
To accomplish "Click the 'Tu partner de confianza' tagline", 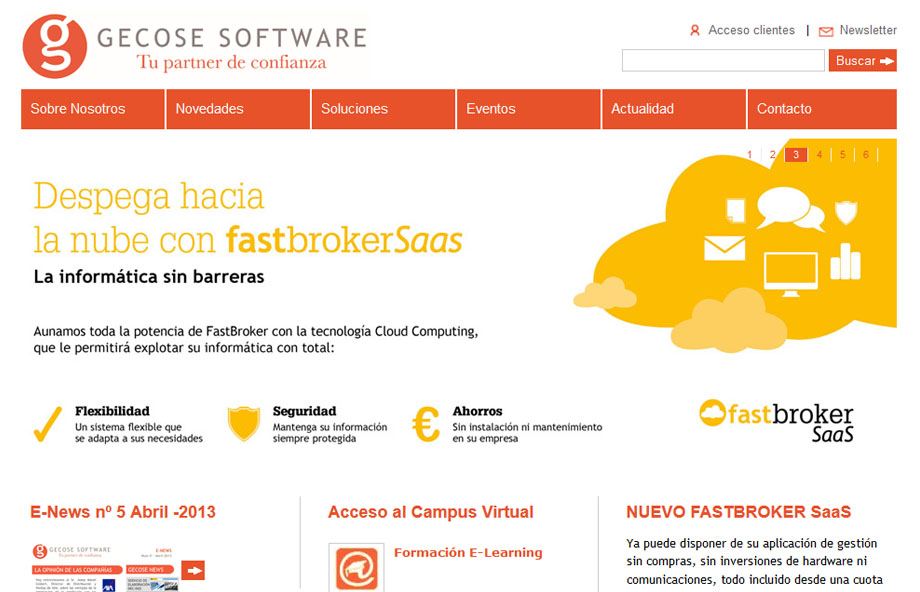I will (x=232, y=62).
